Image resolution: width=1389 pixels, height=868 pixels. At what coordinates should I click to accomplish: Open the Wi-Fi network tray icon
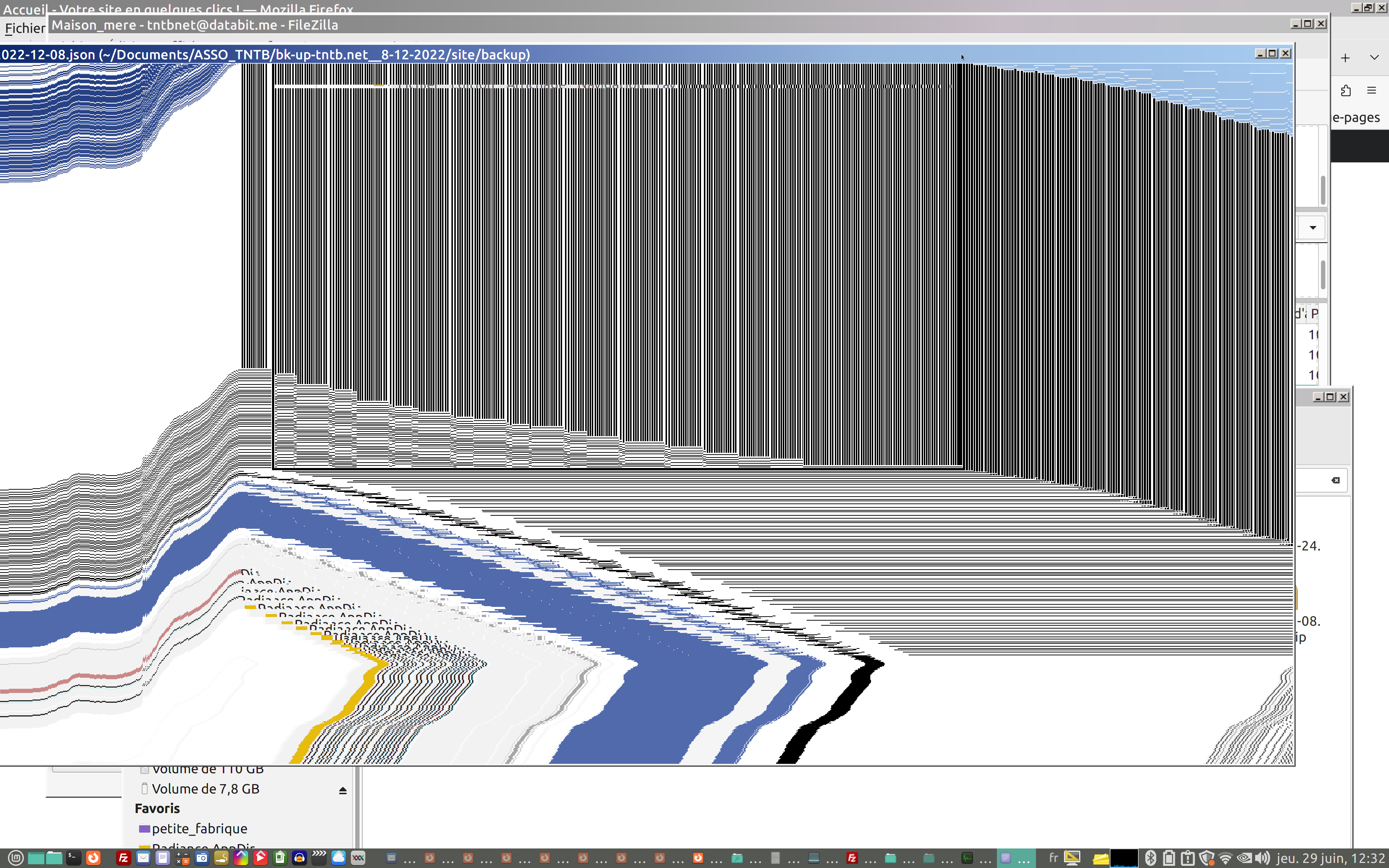click(1225, 858)
